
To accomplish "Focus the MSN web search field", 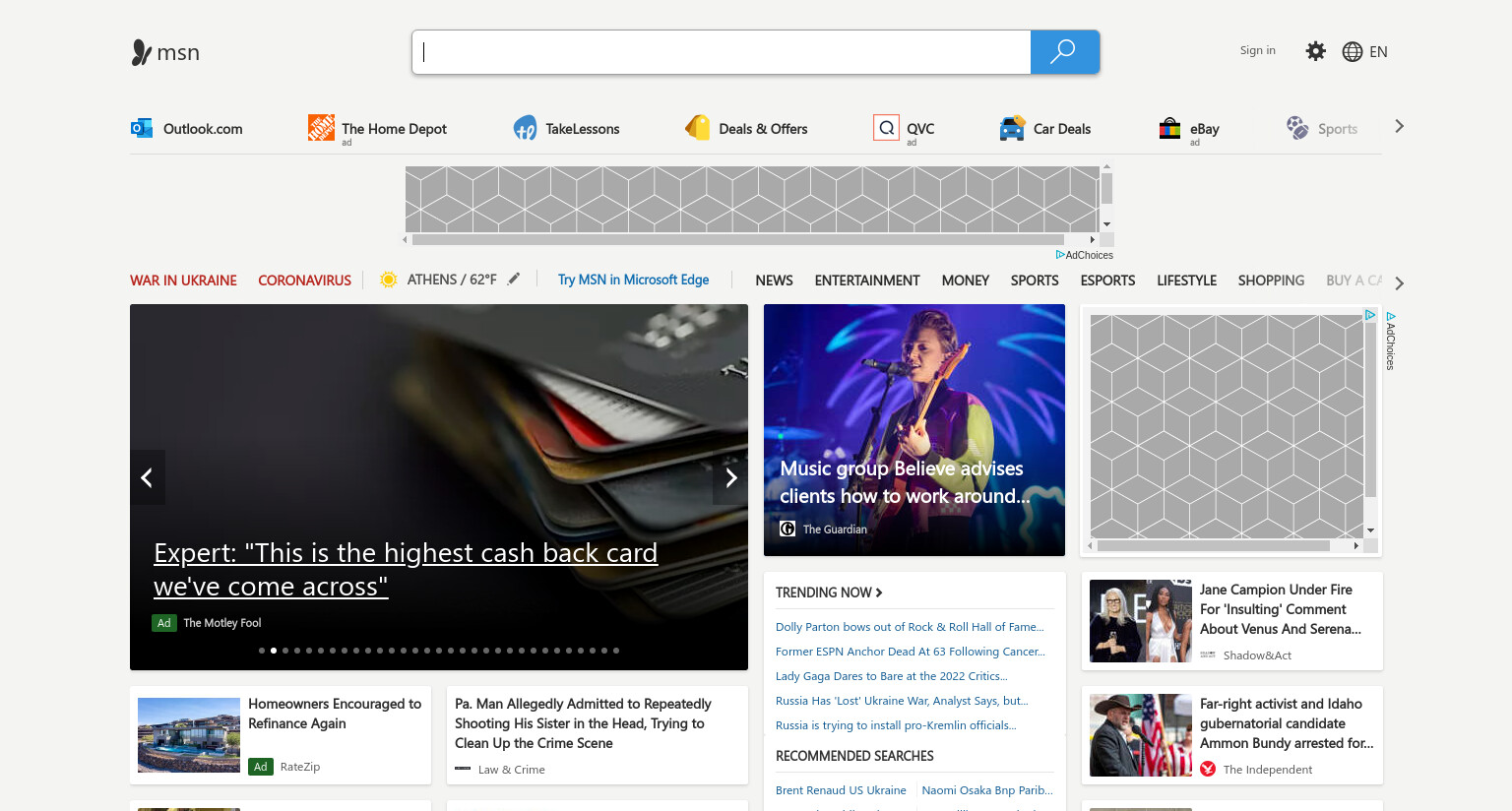I will point(722,52).
